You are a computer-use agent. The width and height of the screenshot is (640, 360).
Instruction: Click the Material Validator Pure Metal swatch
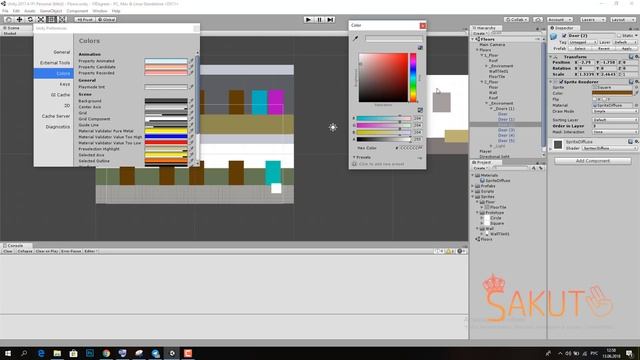pos(166,131)
